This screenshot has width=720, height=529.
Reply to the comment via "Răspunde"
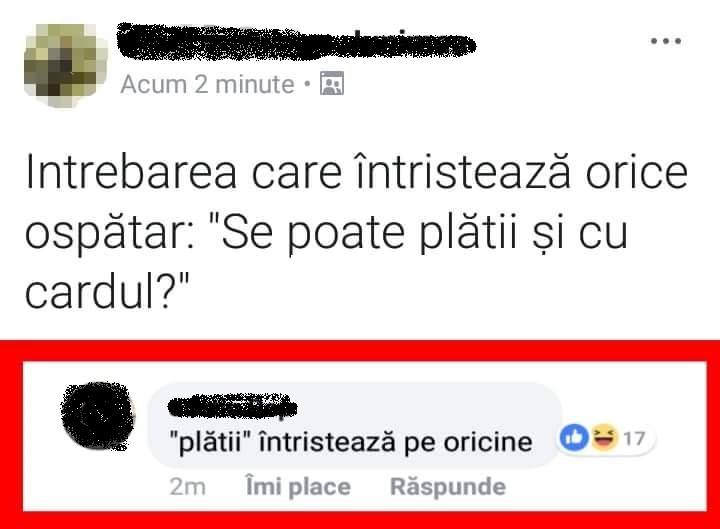click(448, 487)
